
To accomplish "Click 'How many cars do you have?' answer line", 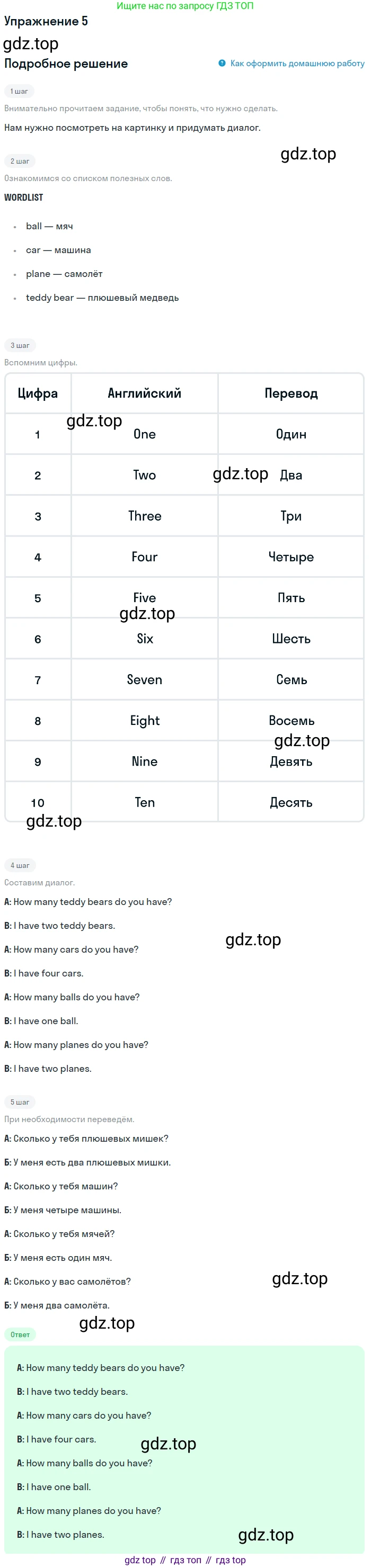I will pyautogui.click(x=84, y=1415).
